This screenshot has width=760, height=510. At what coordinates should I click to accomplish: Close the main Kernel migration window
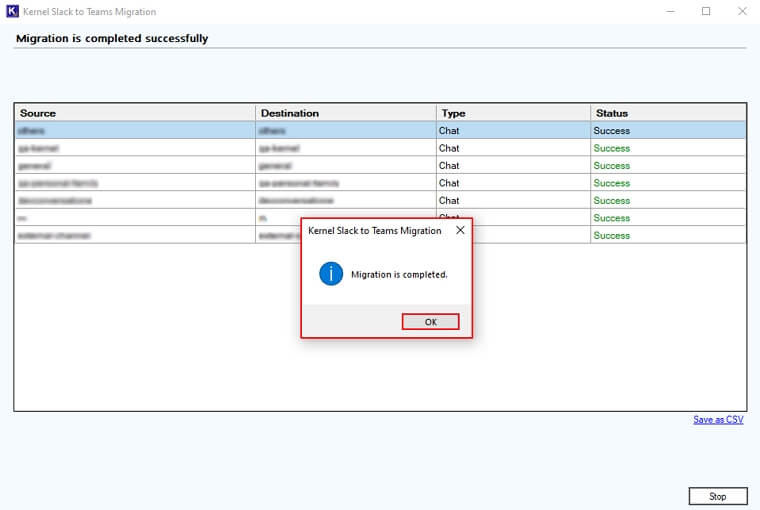point(742,11)
